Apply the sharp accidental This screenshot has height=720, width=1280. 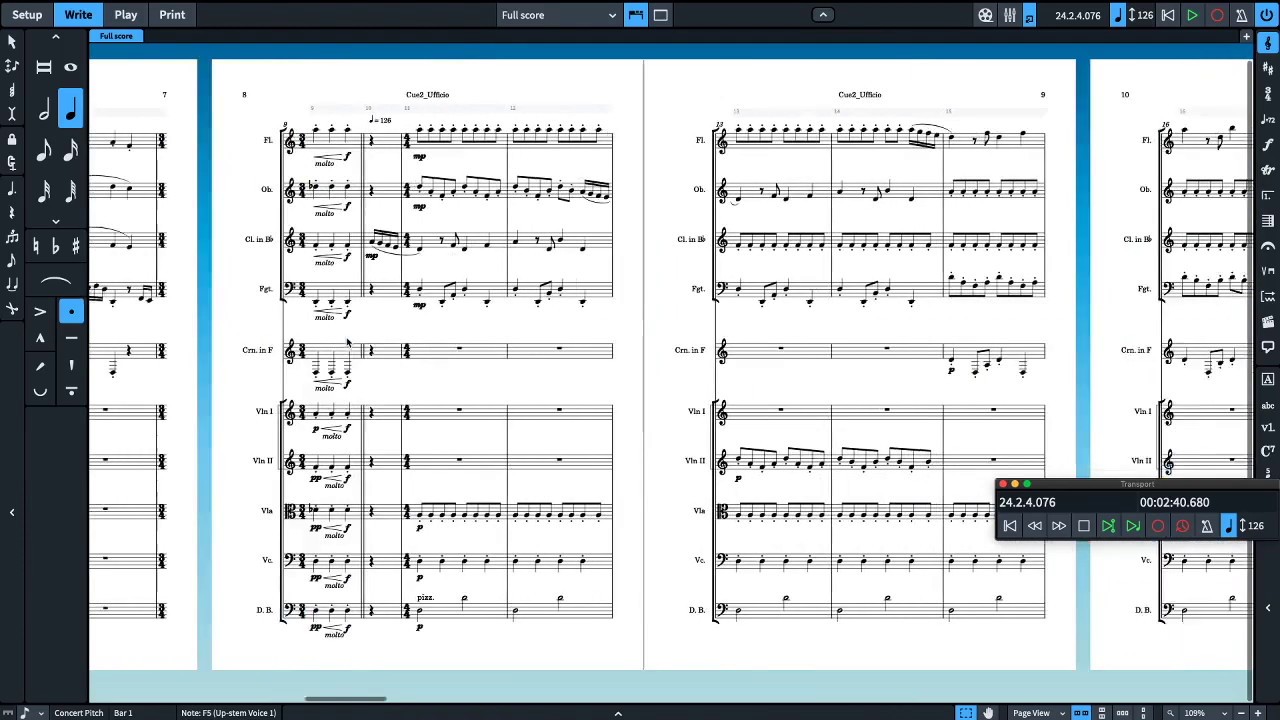(75, 246)
